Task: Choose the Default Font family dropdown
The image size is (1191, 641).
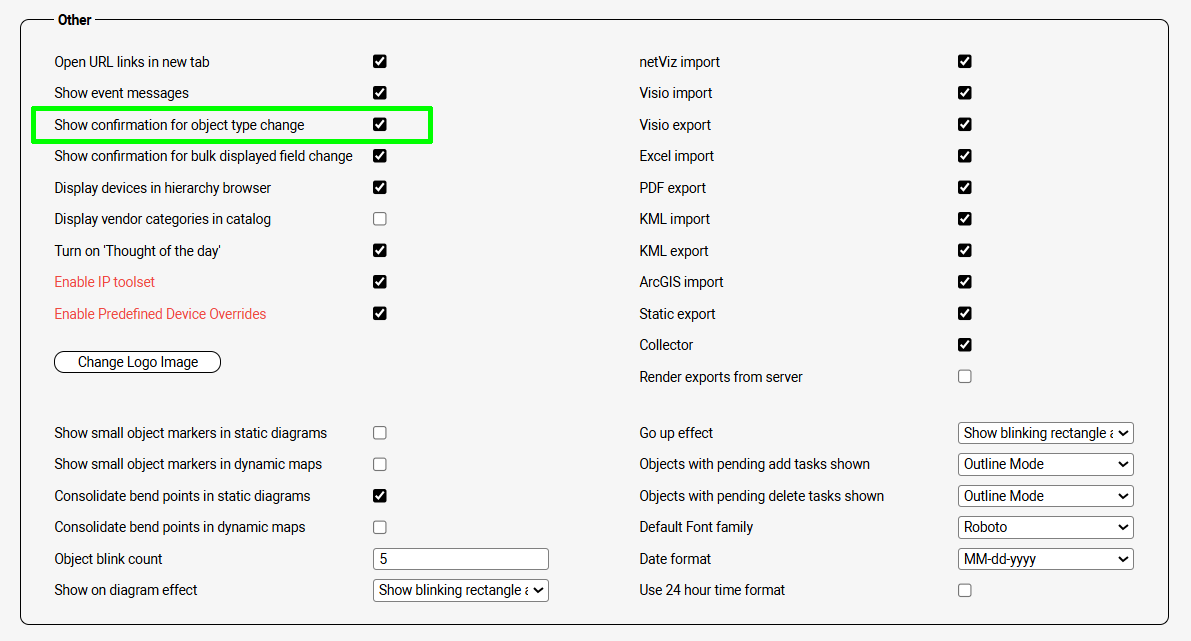Action: (x=1045, y=527)
